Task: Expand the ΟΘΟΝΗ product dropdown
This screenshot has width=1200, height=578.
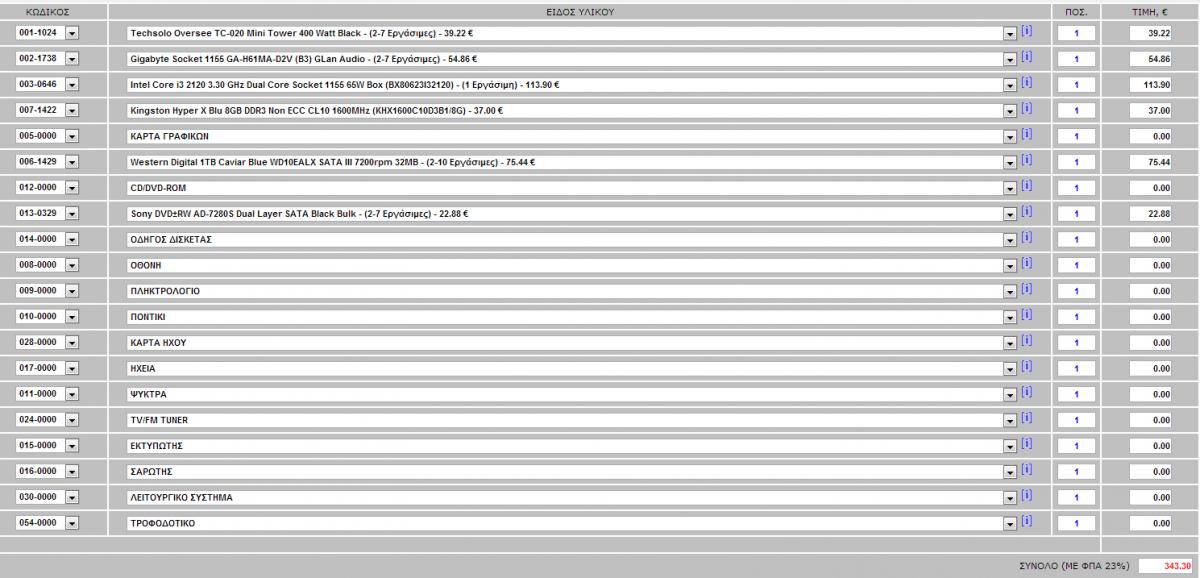Action: [x=1009, y=265]
